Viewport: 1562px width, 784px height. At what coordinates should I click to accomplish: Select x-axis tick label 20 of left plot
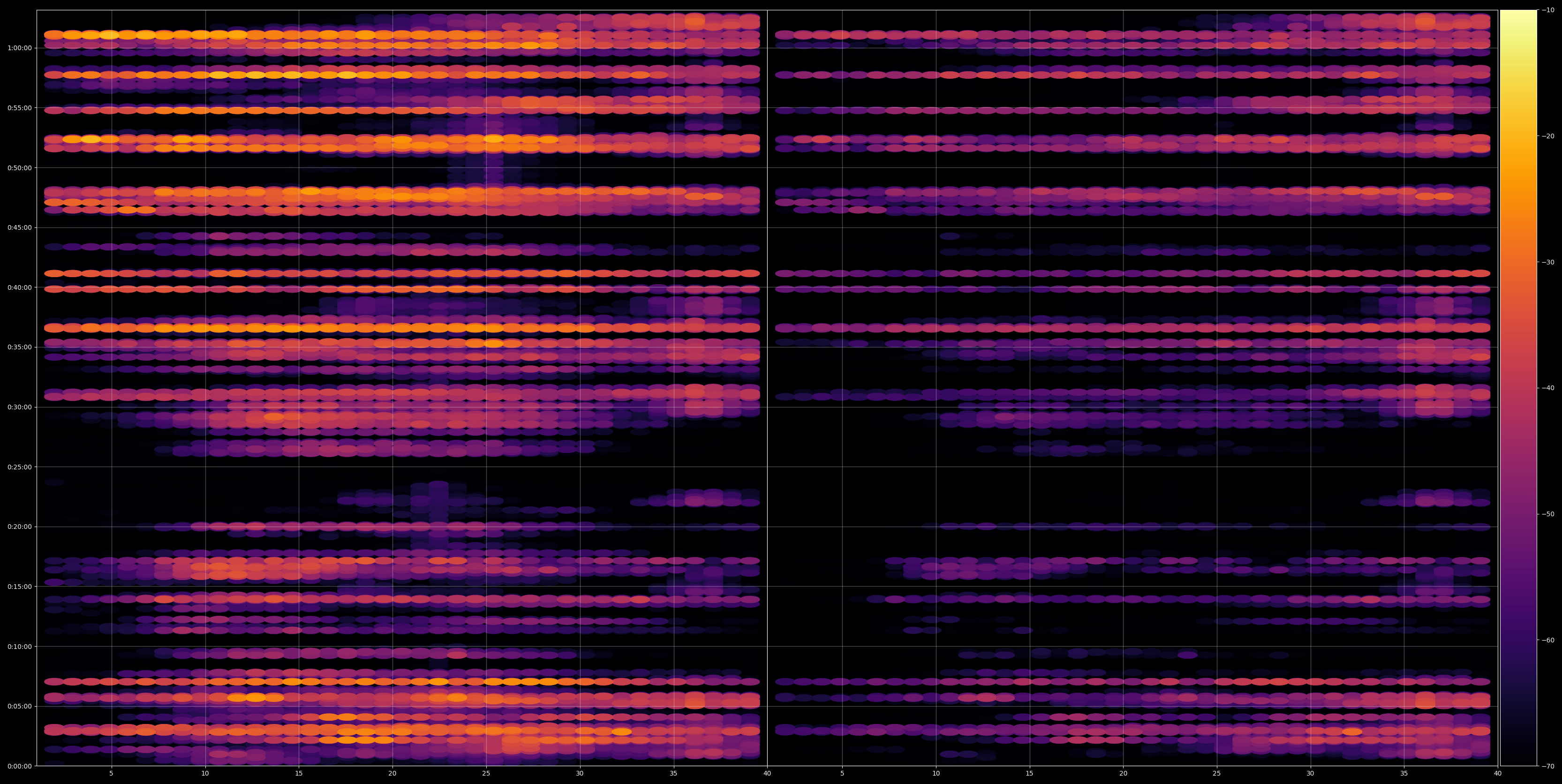(x=392, y=774)
